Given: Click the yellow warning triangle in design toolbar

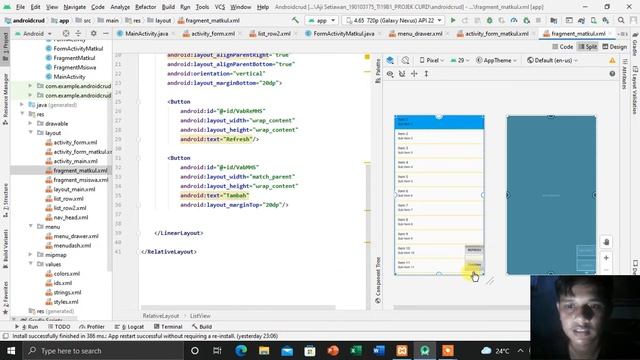Looking at the screenshot, I should click(x=612, y=60).
